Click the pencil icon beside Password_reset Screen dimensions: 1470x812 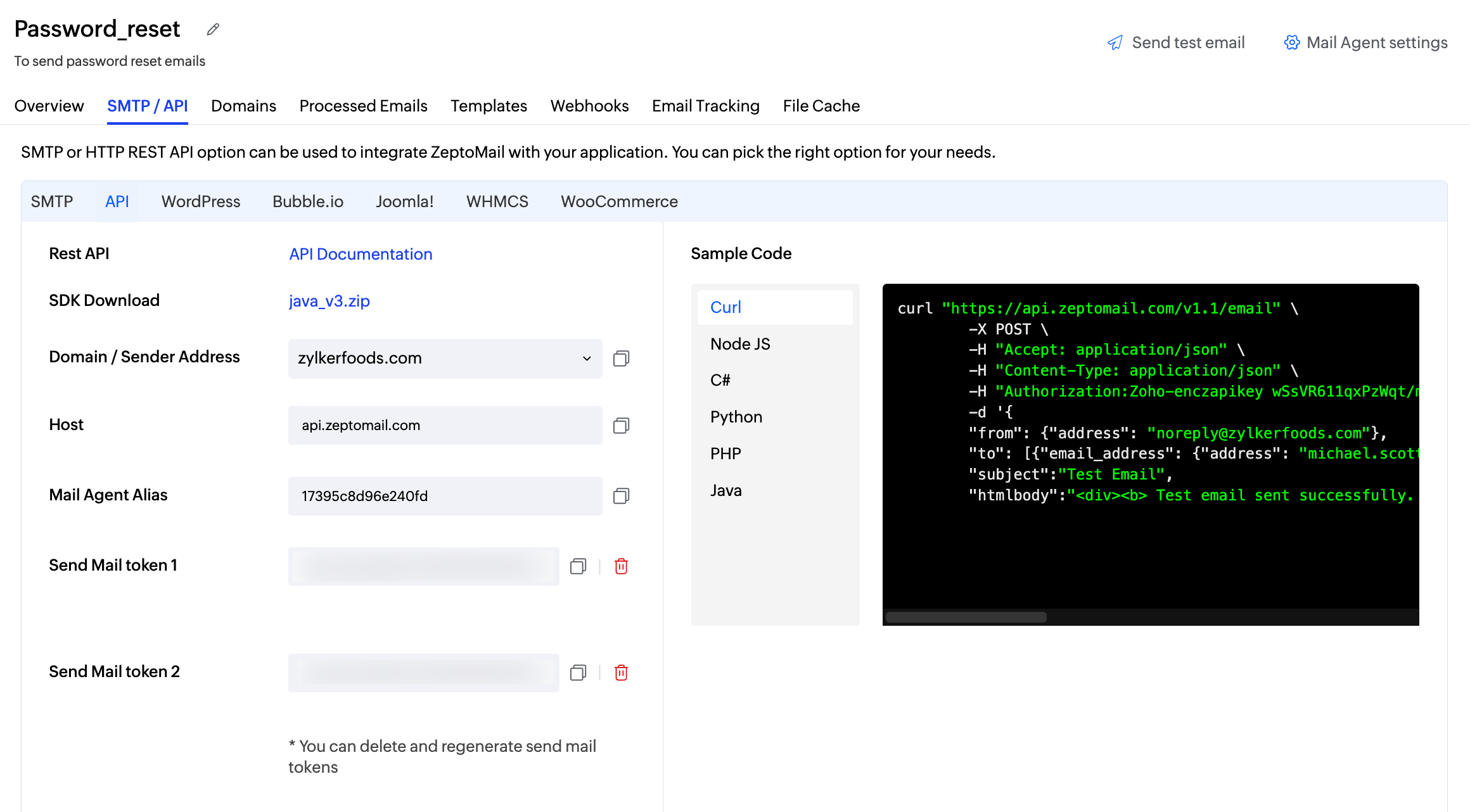click(x=213, y=29)
